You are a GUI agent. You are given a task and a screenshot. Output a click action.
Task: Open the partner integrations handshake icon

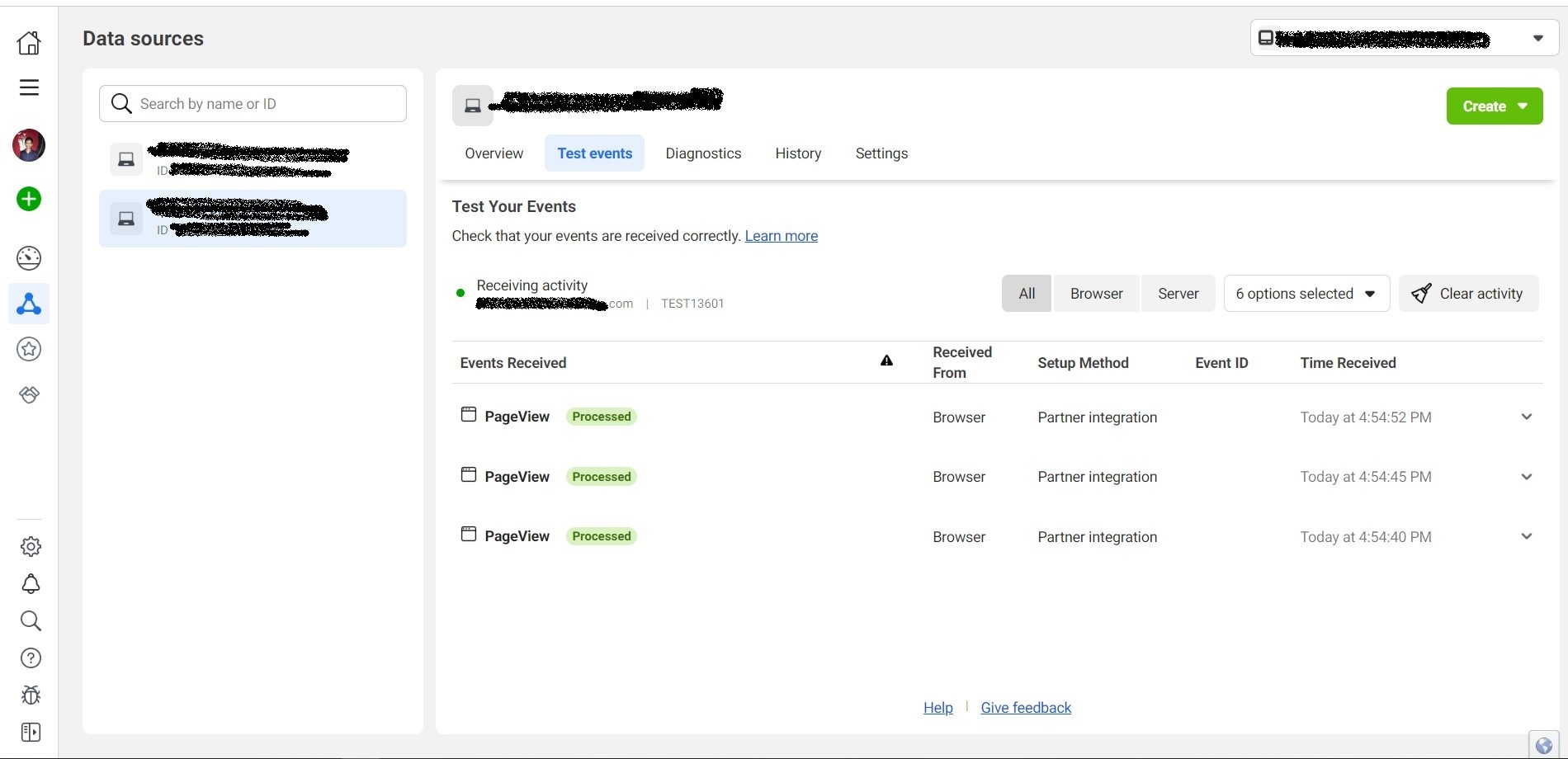click(x=29, y=394)
